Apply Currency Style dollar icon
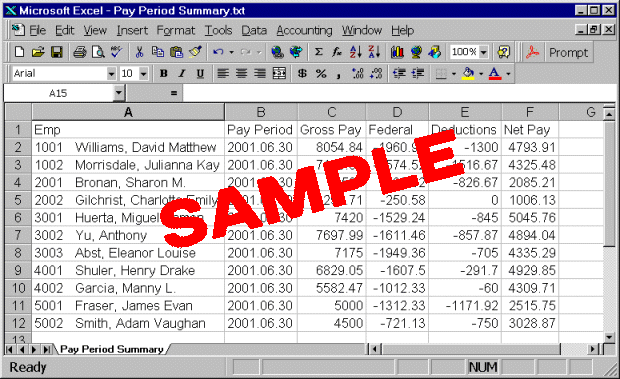The height and width of the screenshot is (379, 620). point(302,74)
